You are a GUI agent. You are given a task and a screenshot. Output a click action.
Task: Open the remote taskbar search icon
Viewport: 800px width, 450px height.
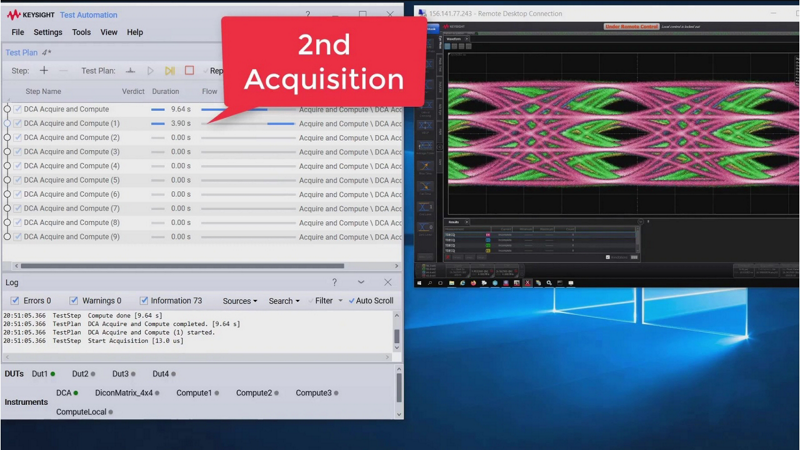click(x=430, y=283)
